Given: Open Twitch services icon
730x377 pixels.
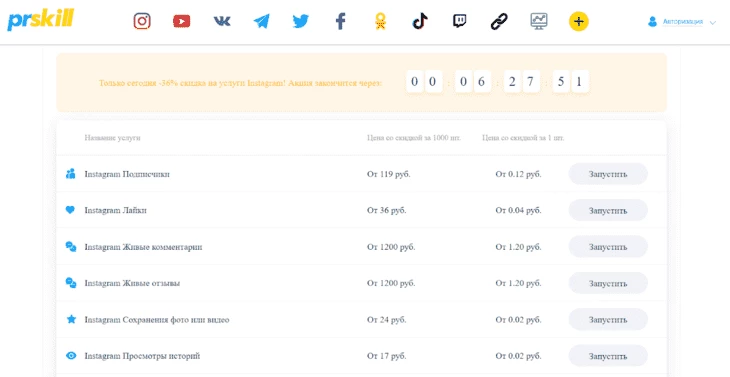Looking at the screenshot, I should [x=460, y=21].
